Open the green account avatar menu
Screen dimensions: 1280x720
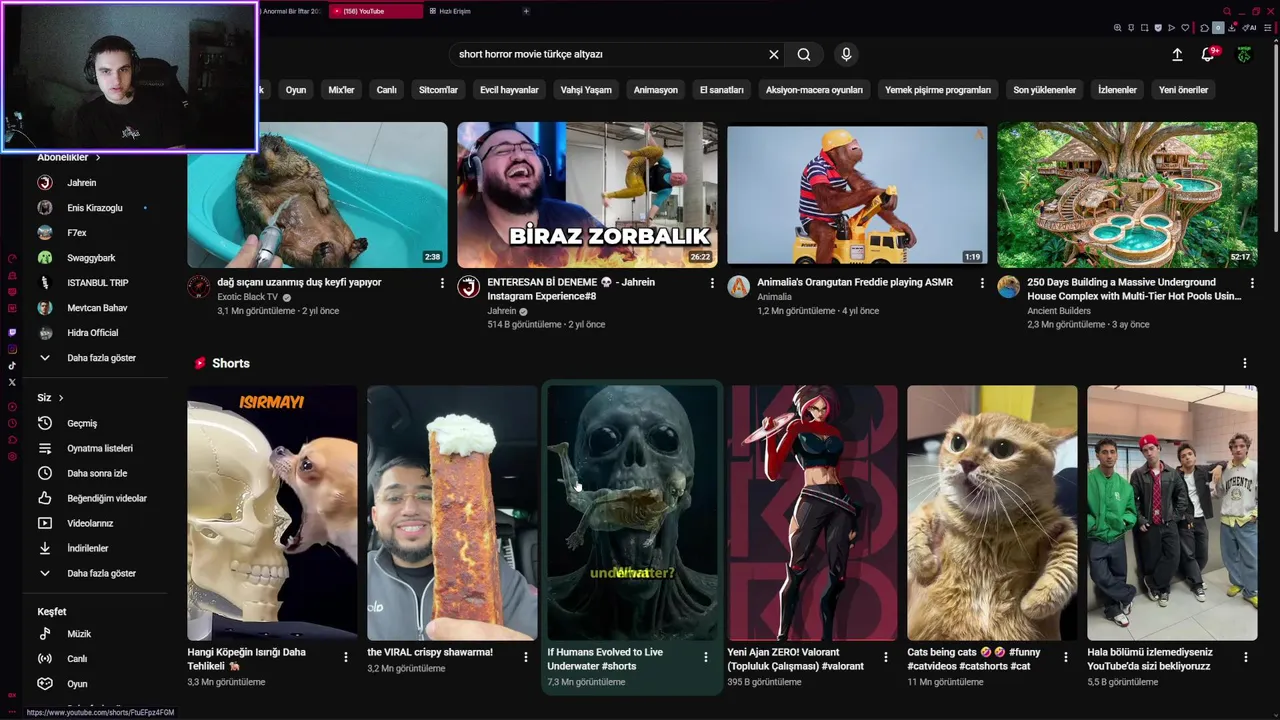click(x=1244, y=55)
